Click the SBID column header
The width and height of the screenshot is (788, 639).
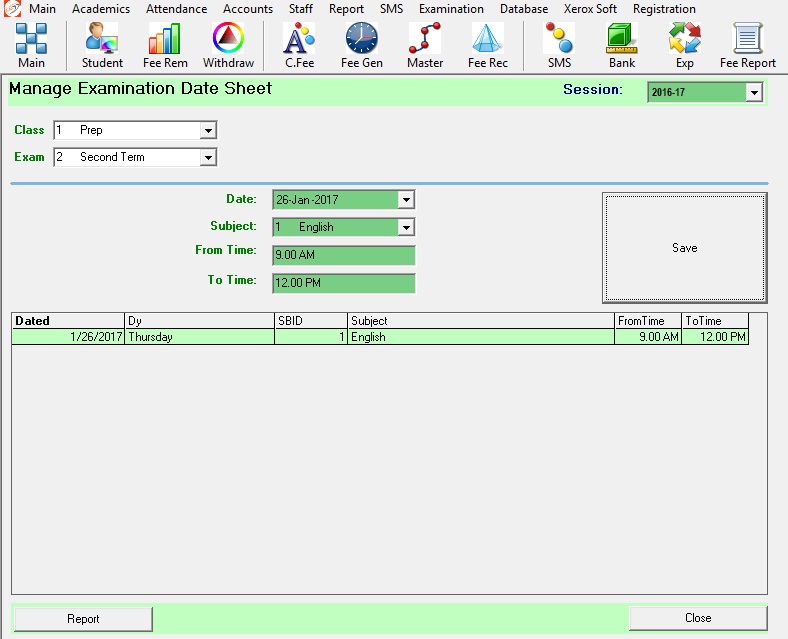pos(311,321)
